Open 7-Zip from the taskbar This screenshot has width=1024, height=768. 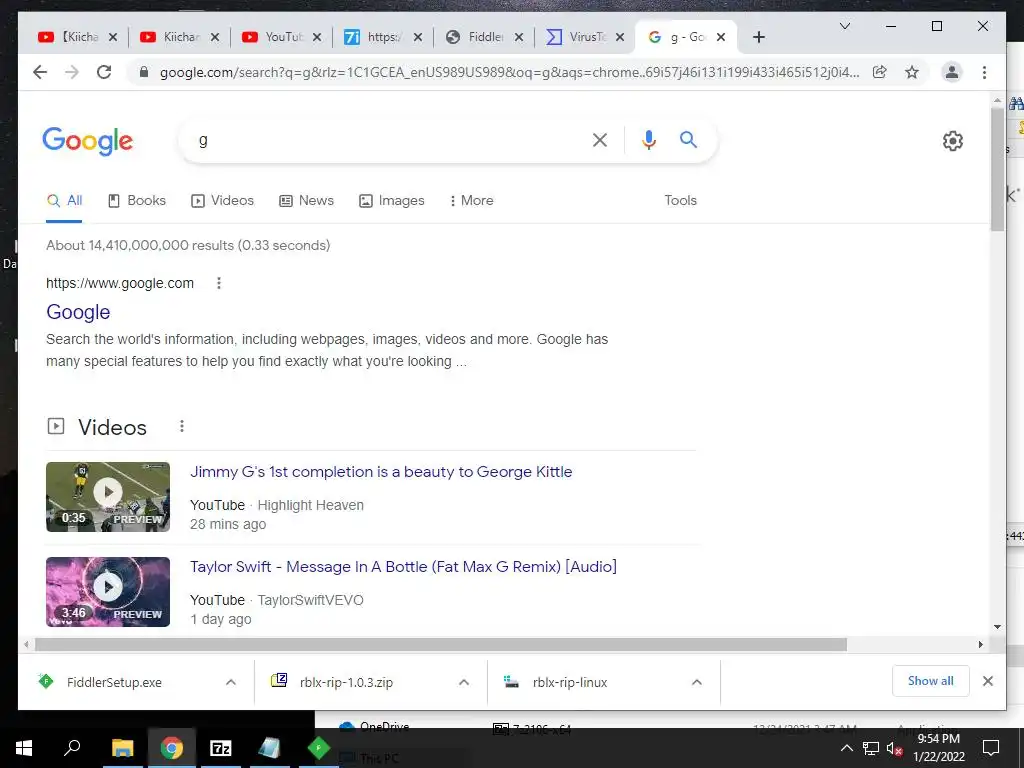221,748
